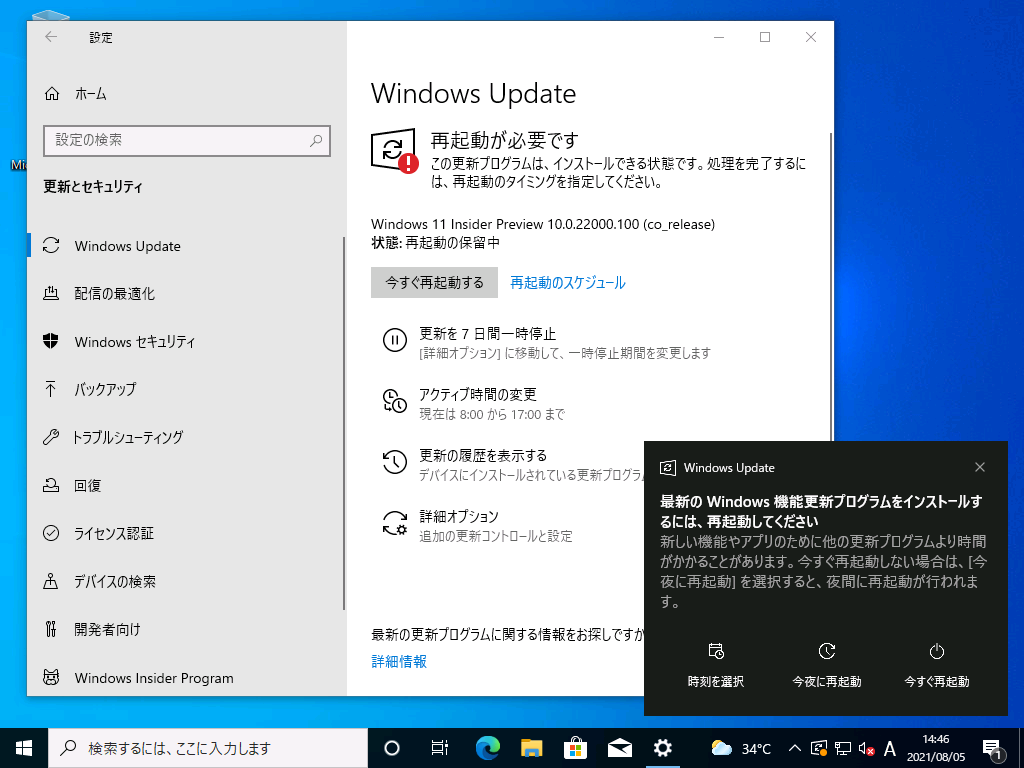The image size is (1024, 768).
Task: Open 詳細オプション settings
Action: point(458,517)
